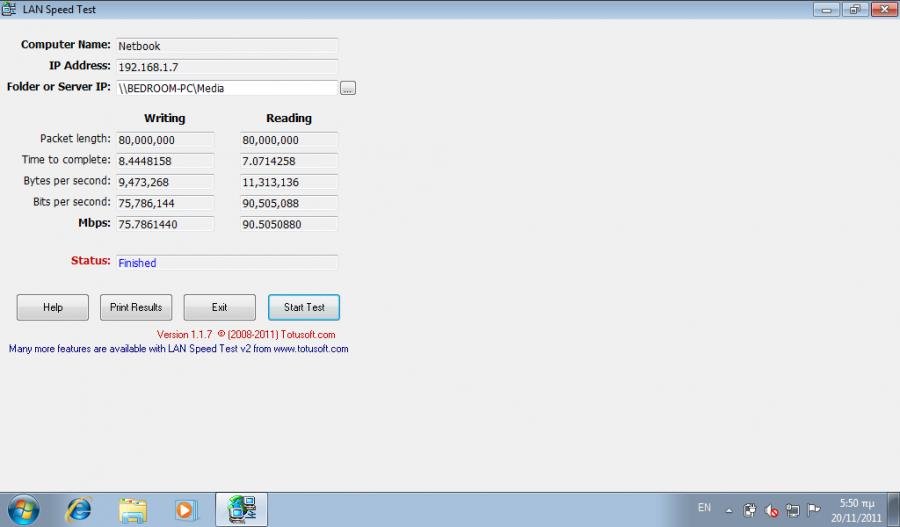Open Windows Explorer folder icon in taskbar

[x=132, y=509]
